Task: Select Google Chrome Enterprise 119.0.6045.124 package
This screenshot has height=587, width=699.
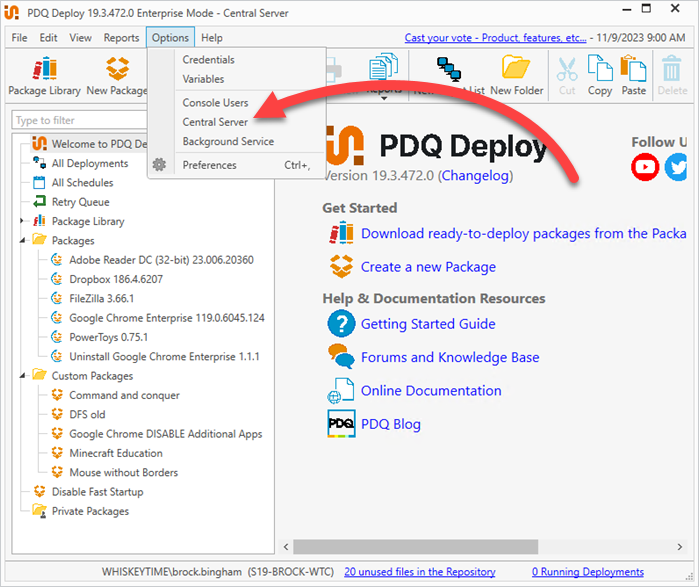Action: (167, 318)
